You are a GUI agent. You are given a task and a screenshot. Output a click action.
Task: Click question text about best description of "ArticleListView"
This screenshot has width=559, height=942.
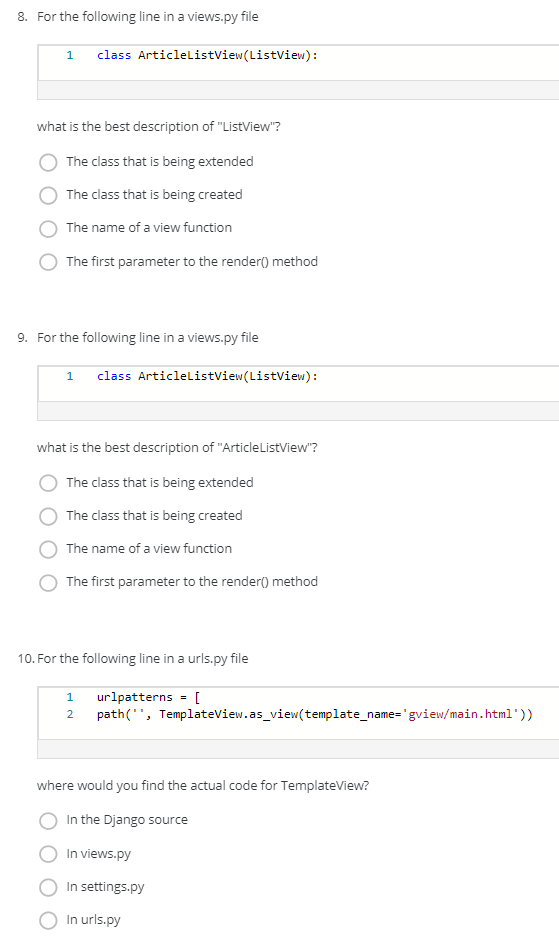pyautogui.click(x=177, y=448)
